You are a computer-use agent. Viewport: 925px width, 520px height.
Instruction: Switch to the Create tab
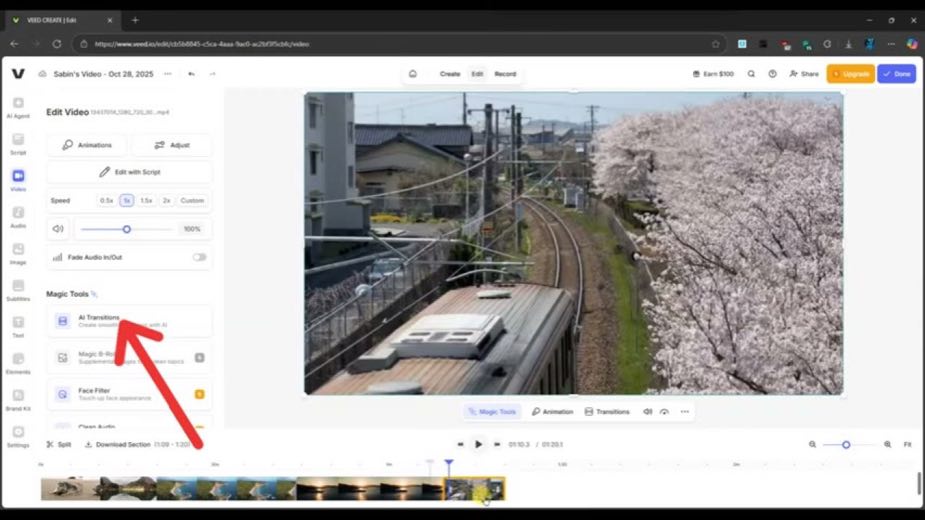tap(450, 74)
